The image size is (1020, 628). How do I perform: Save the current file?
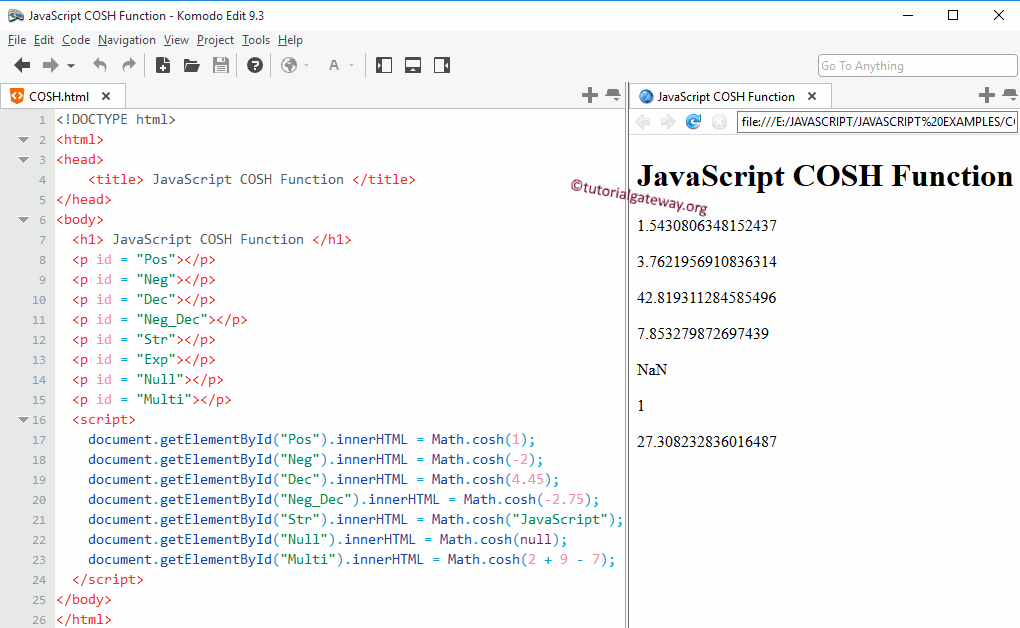(219, 65)
